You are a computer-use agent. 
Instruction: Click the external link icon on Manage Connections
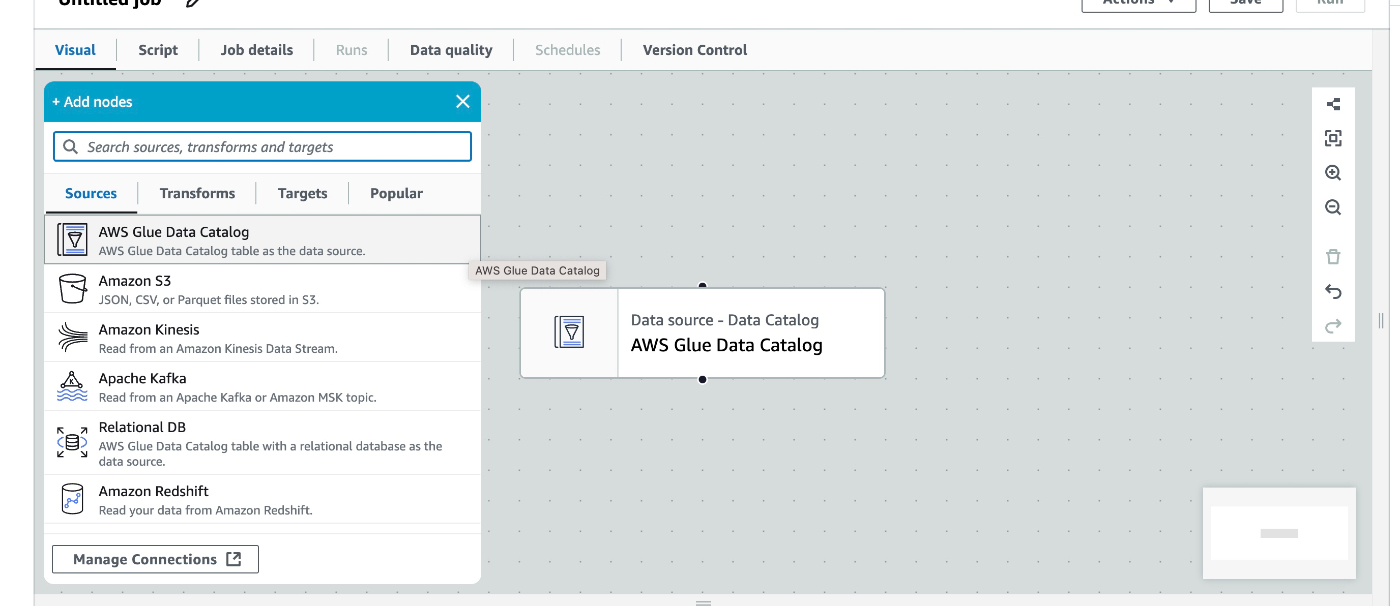click(x=234, y=559)
